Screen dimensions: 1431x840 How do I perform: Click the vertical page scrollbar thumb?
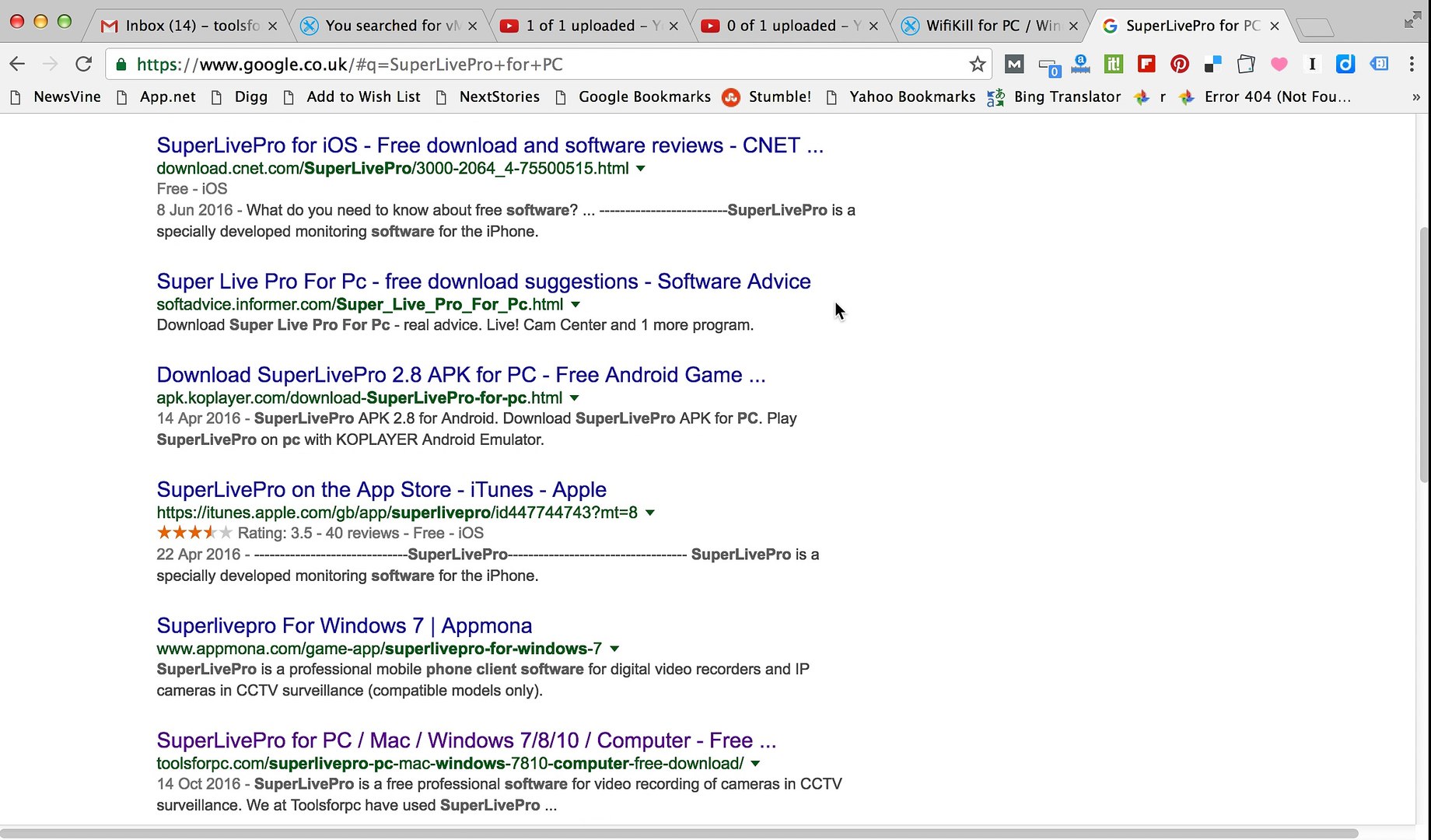[x=1423, y=355]
